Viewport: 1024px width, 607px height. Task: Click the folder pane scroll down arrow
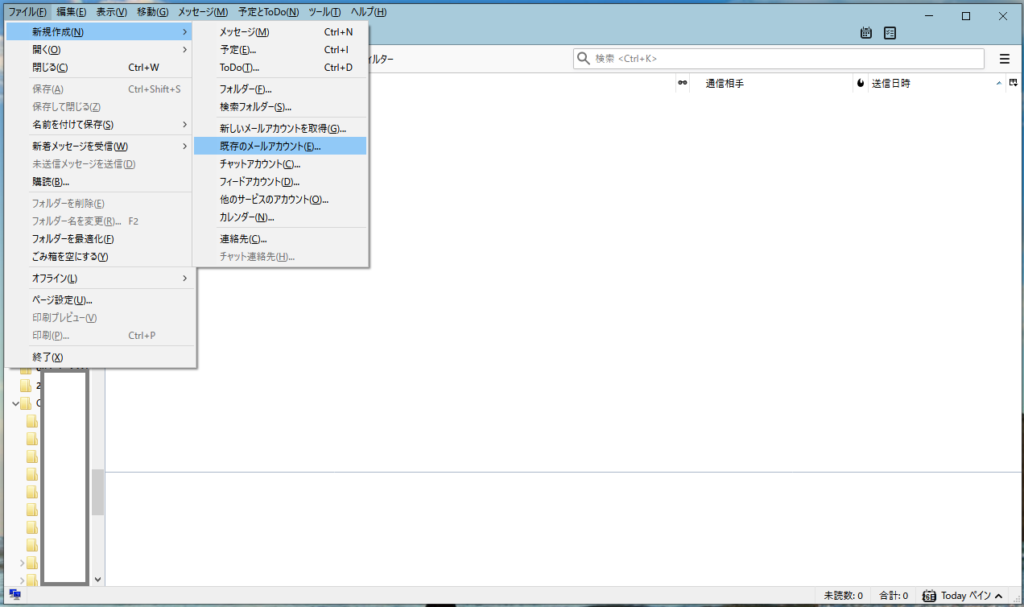(97, 578)
